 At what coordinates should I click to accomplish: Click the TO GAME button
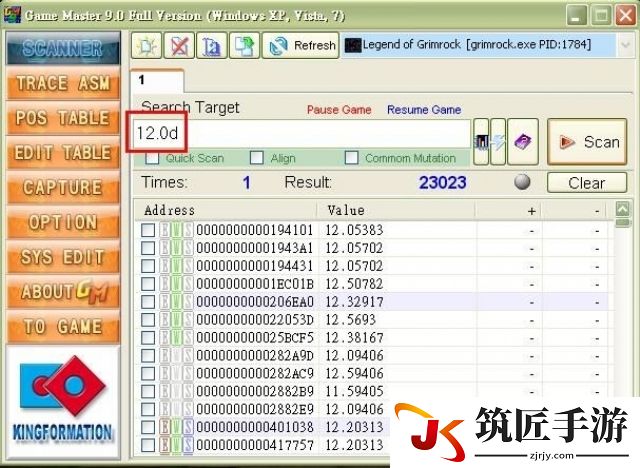pos(63,326)
